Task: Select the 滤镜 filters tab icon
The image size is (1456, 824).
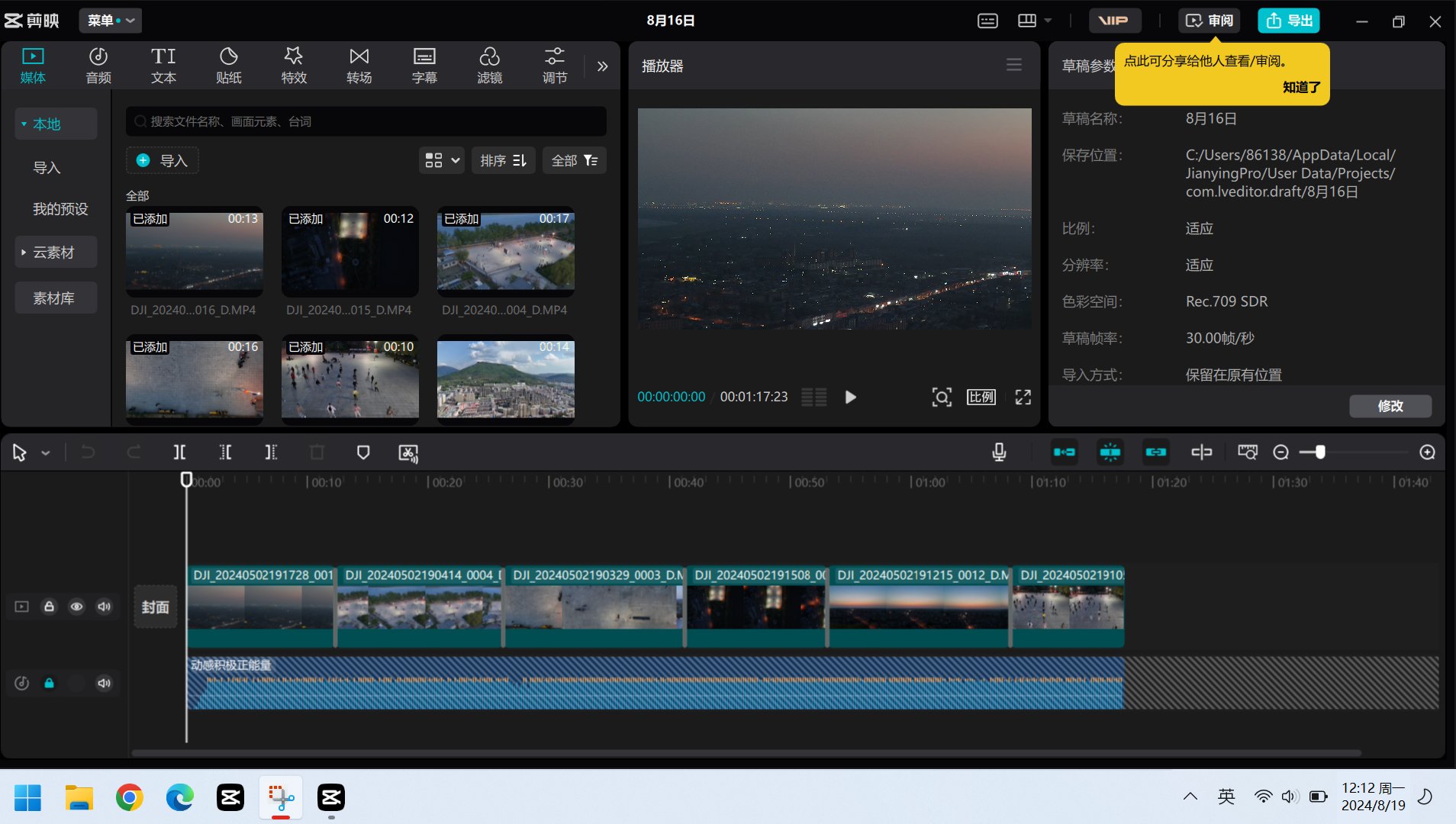Action: [x=489, y=57]
